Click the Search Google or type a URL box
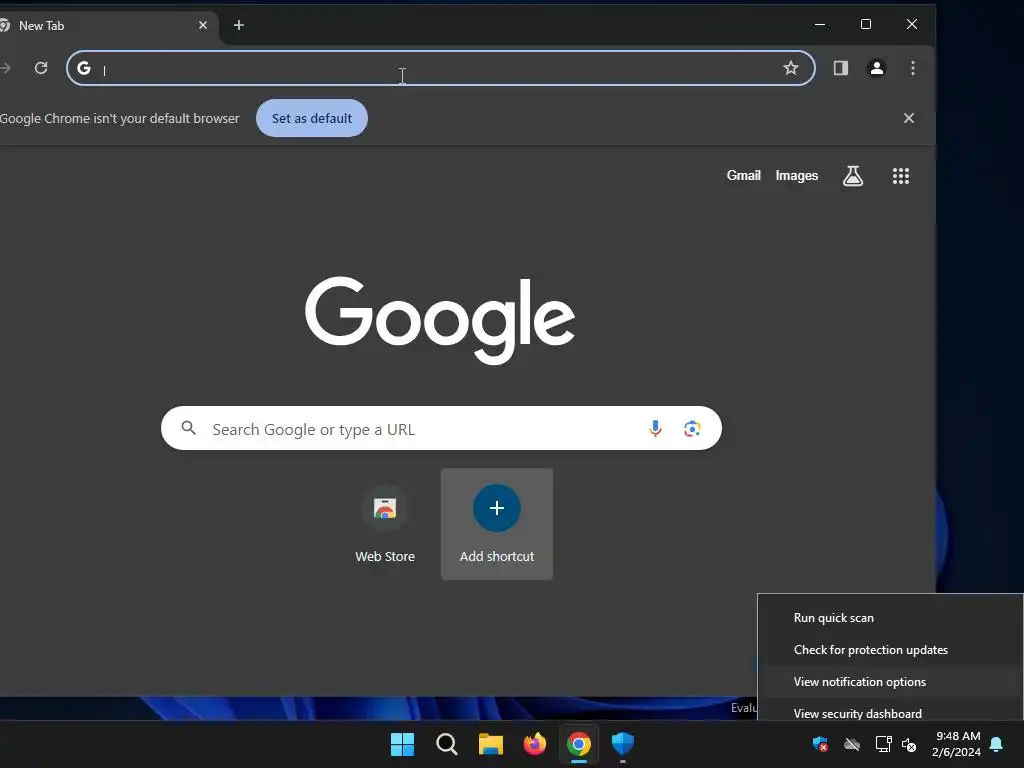Screen dimensions: 1024x768 (x=441, y=428)
